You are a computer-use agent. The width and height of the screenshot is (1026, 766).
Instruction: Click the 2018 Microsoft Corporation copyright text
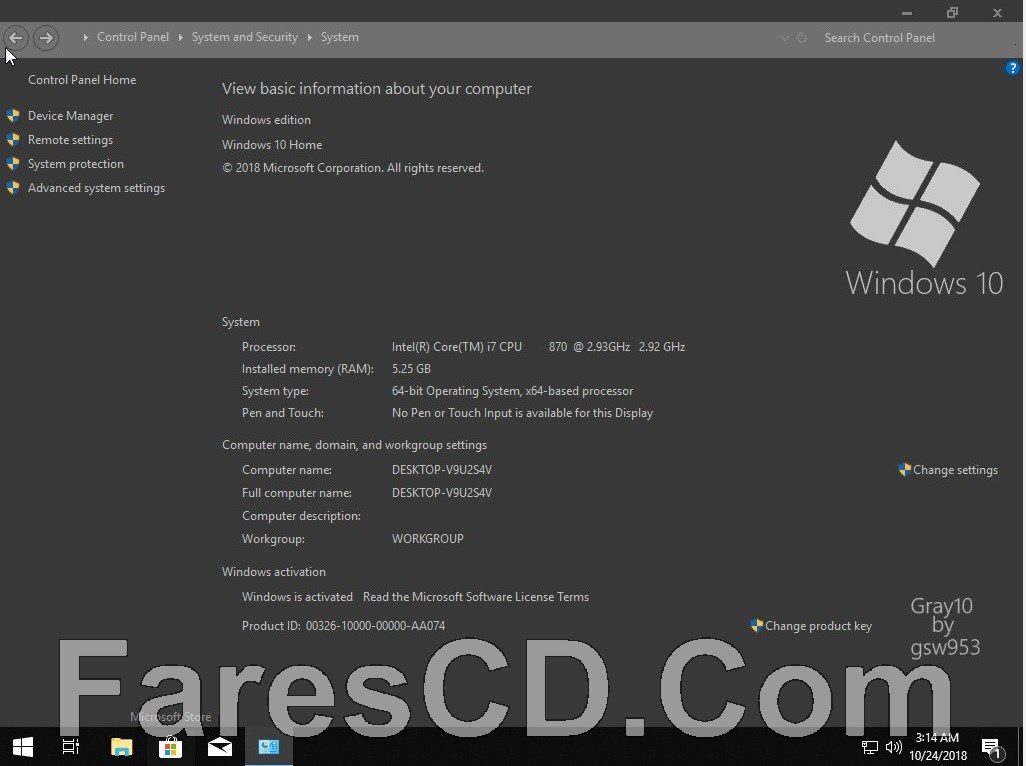point(353,168)
